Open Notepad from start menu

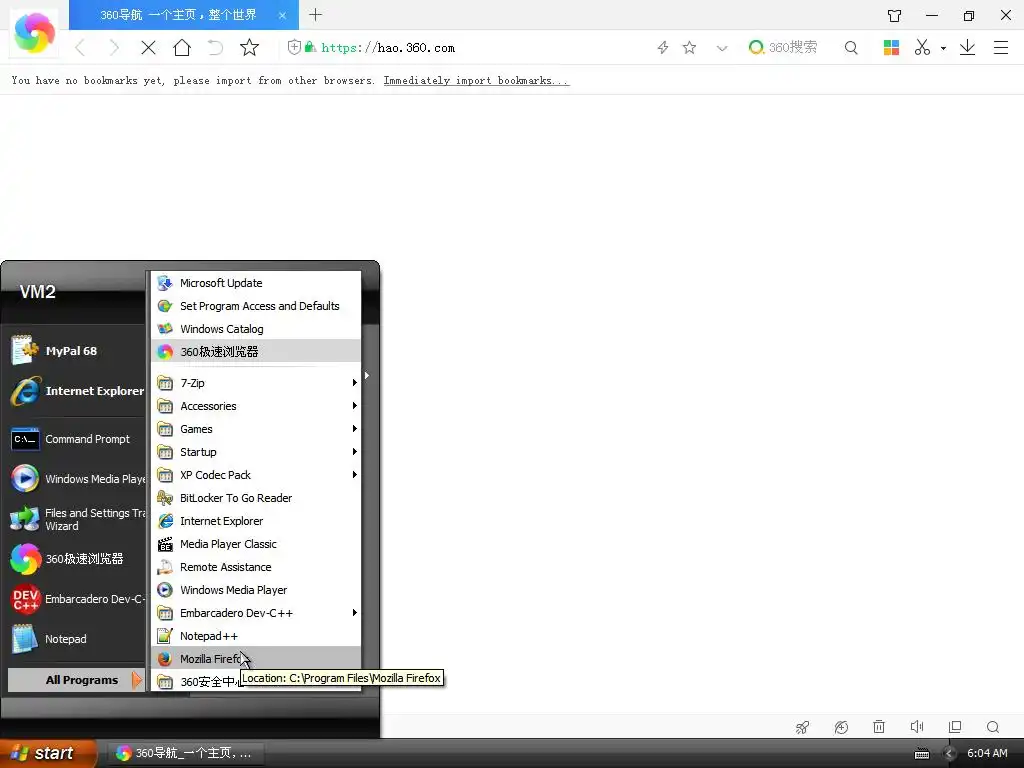tap(76, 639)
